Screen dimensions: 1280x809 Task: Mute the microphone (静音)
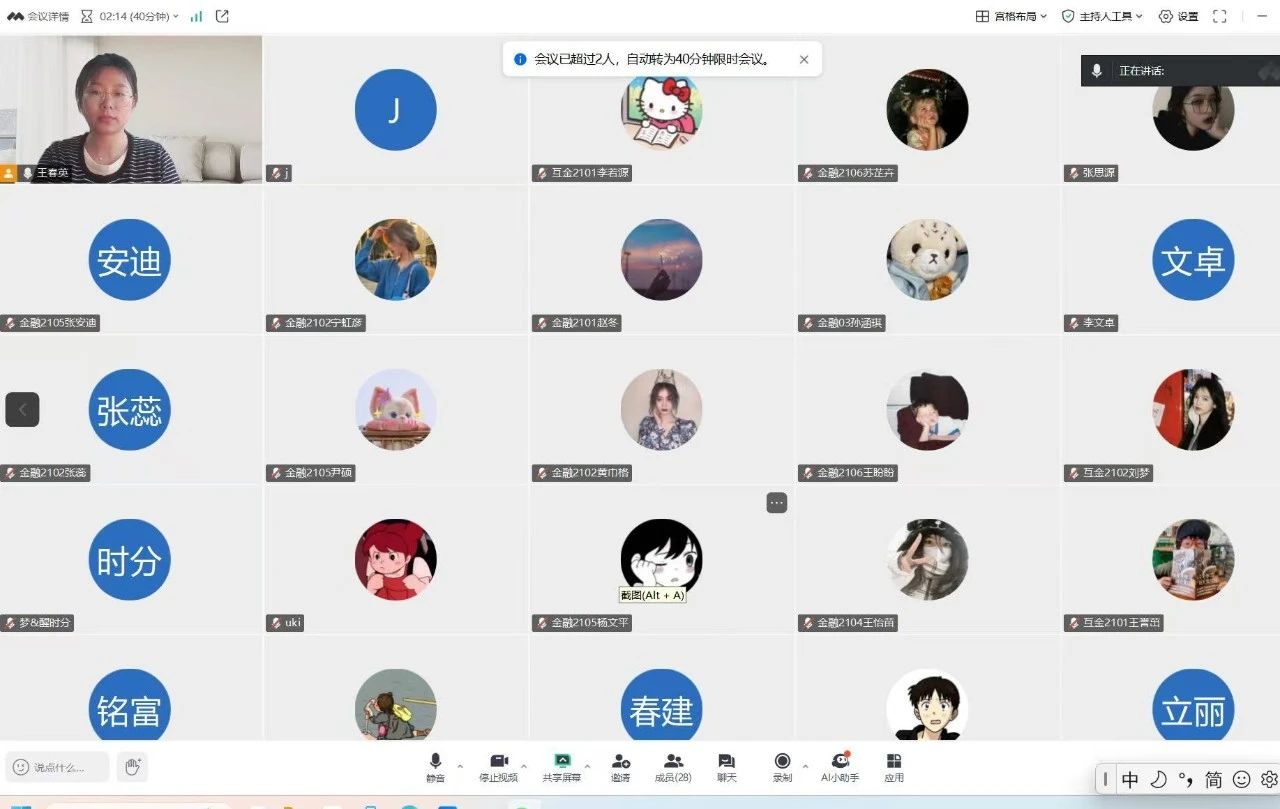point(435,766)
